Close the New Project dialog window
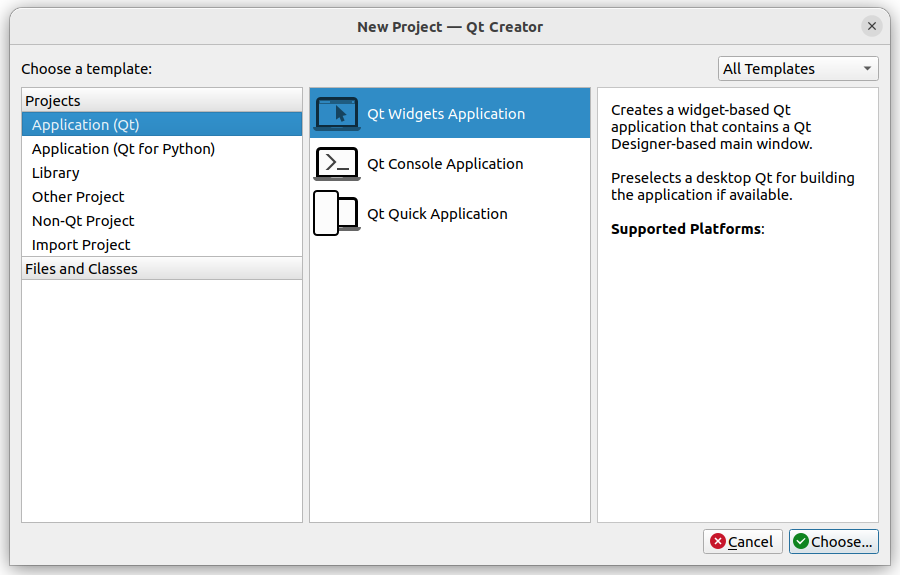This screenshot has height=575, width=900. tap(872, 26)
